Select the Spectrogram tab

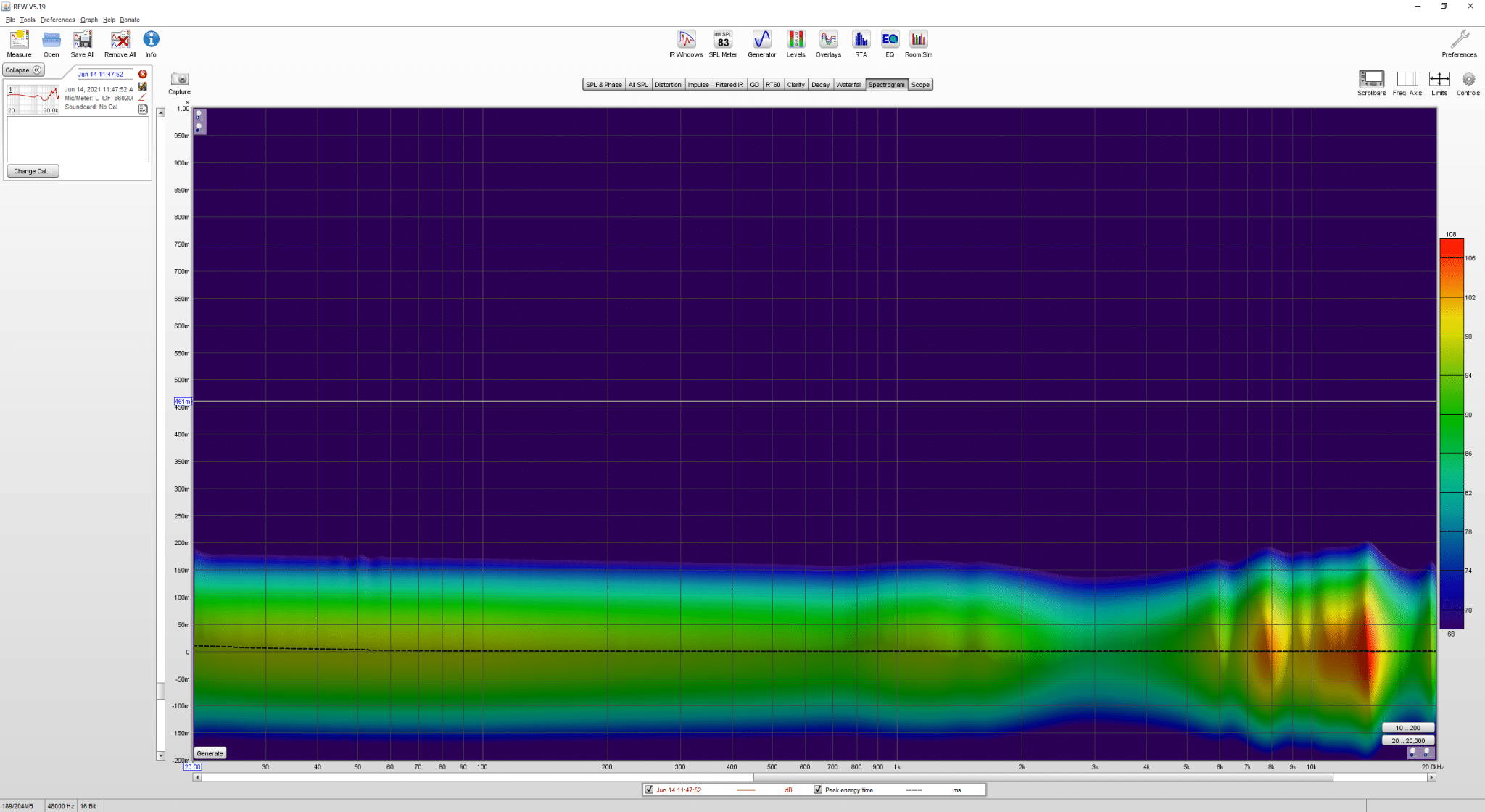[886, 85]
